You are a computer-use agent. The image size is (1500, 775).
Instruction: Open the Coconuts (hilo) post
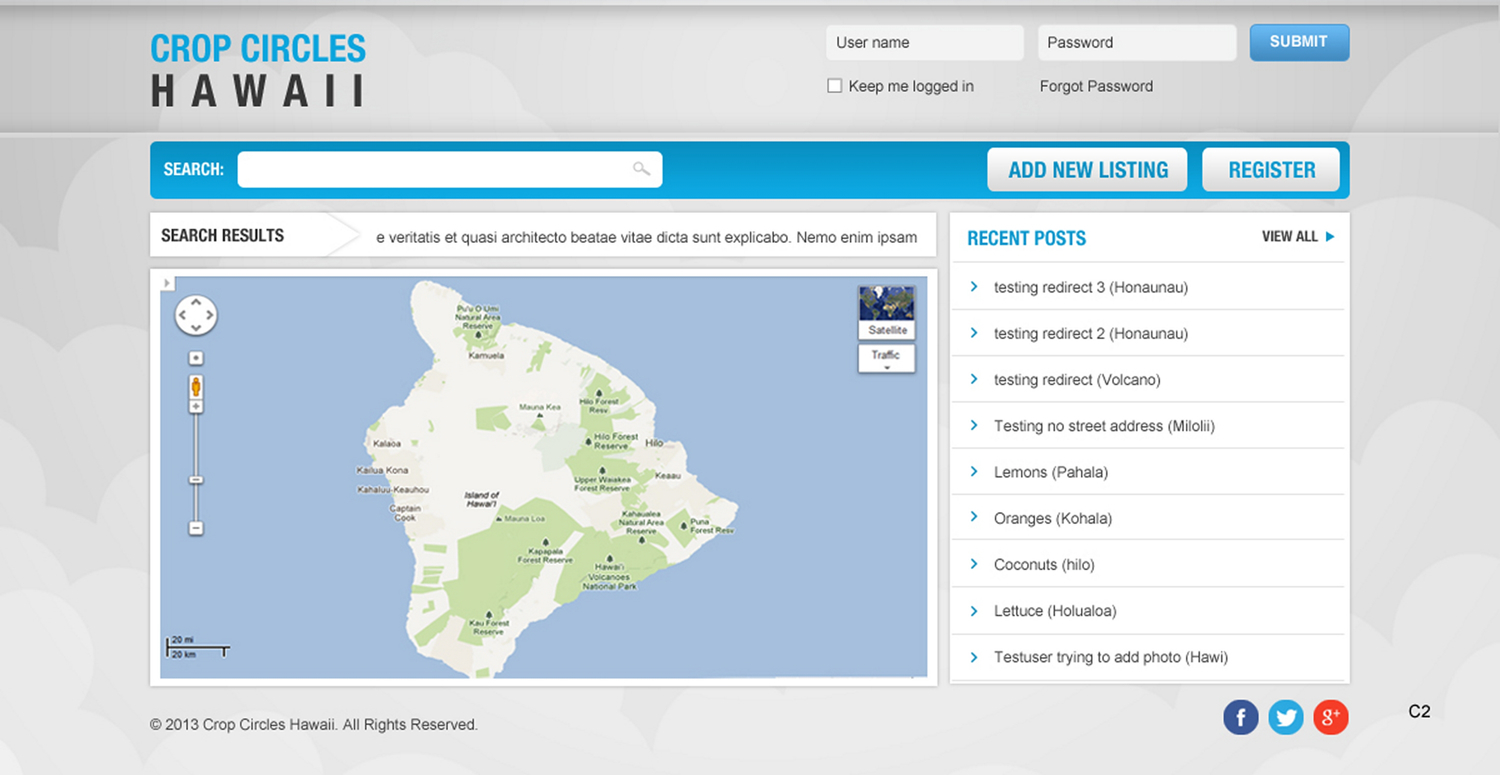tap(1043, 565)
